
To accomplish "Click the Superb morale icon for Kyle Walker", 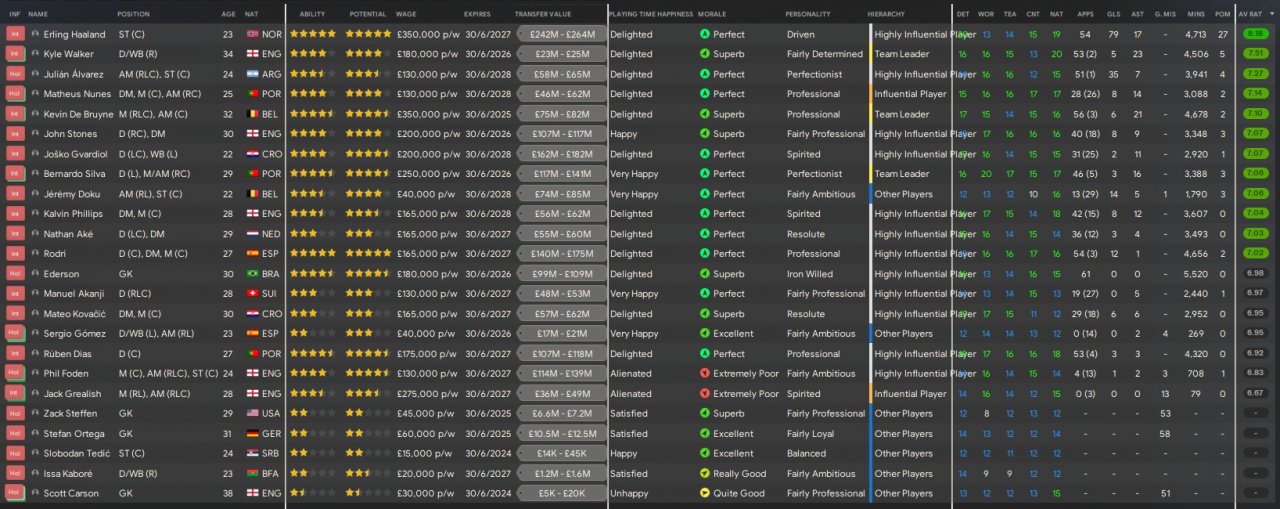I will [704, 54].
